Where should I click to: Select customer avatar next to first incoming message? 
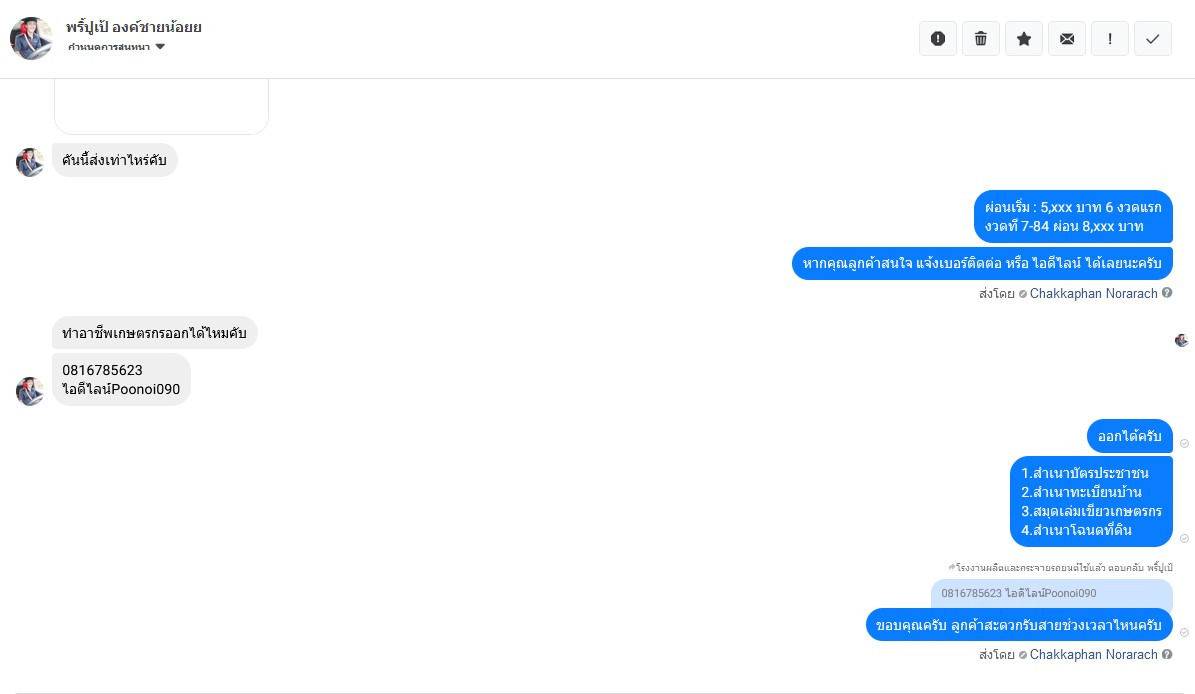pos(30,162)
